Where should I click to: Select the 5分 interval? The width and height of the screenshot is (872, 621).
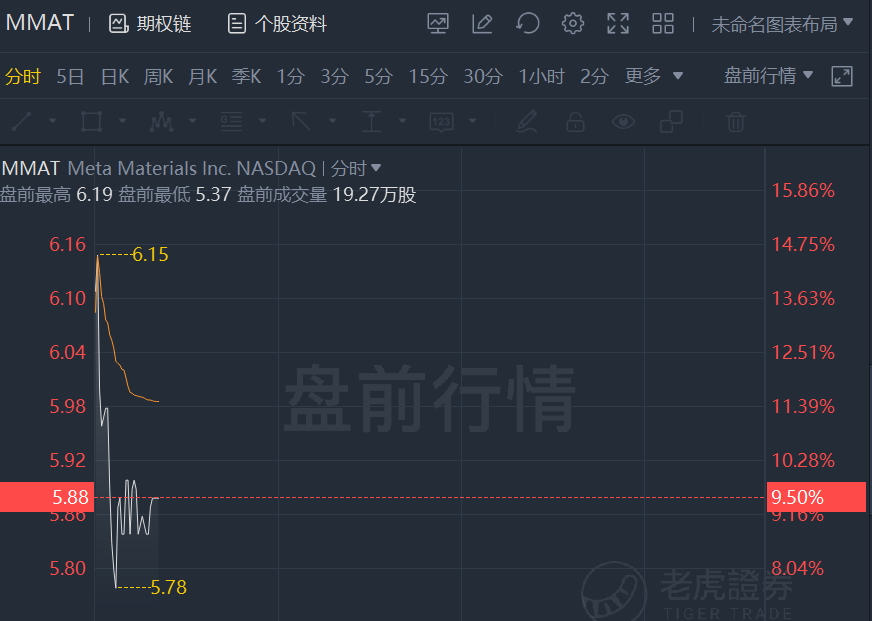pyautogui.click(x=379, y=76)
